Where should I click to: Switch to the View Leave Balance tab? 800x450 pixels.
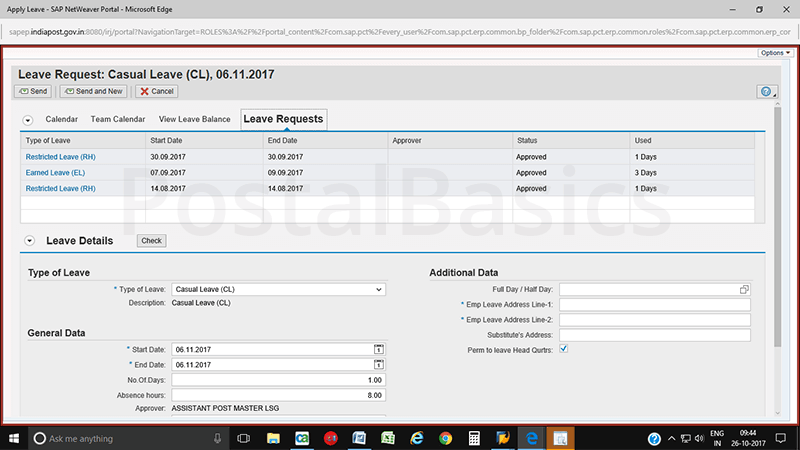pos(195,119)
